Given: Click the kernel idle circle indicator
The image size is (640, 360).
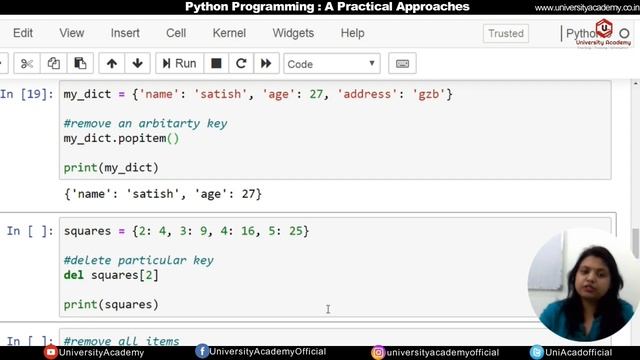Looking at the screenshot, I should click(624, 33).
